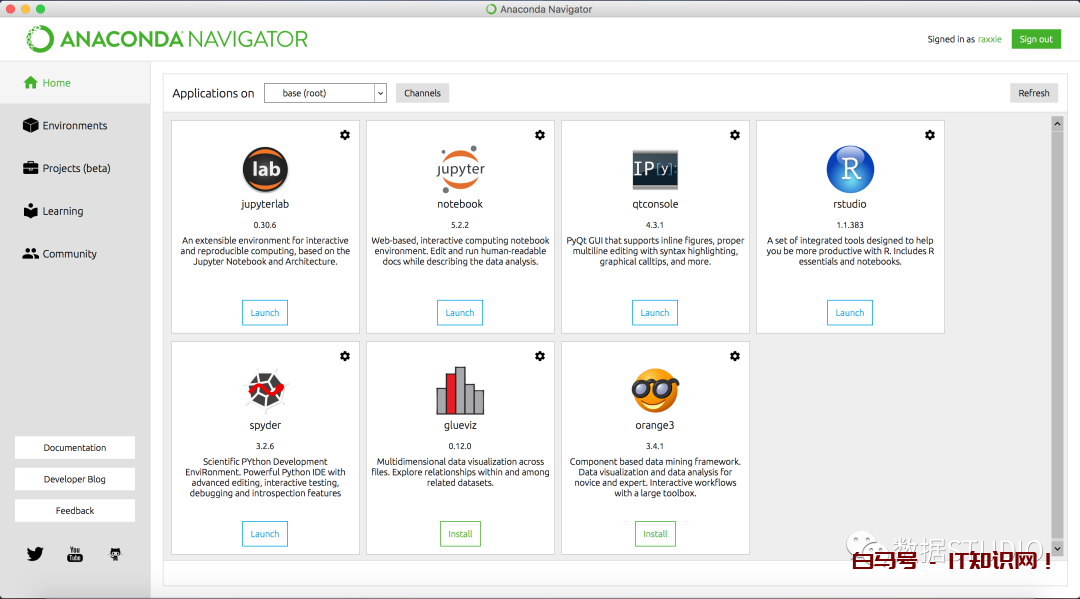
Task: Open the YouTube icon link
Action: 75,554
